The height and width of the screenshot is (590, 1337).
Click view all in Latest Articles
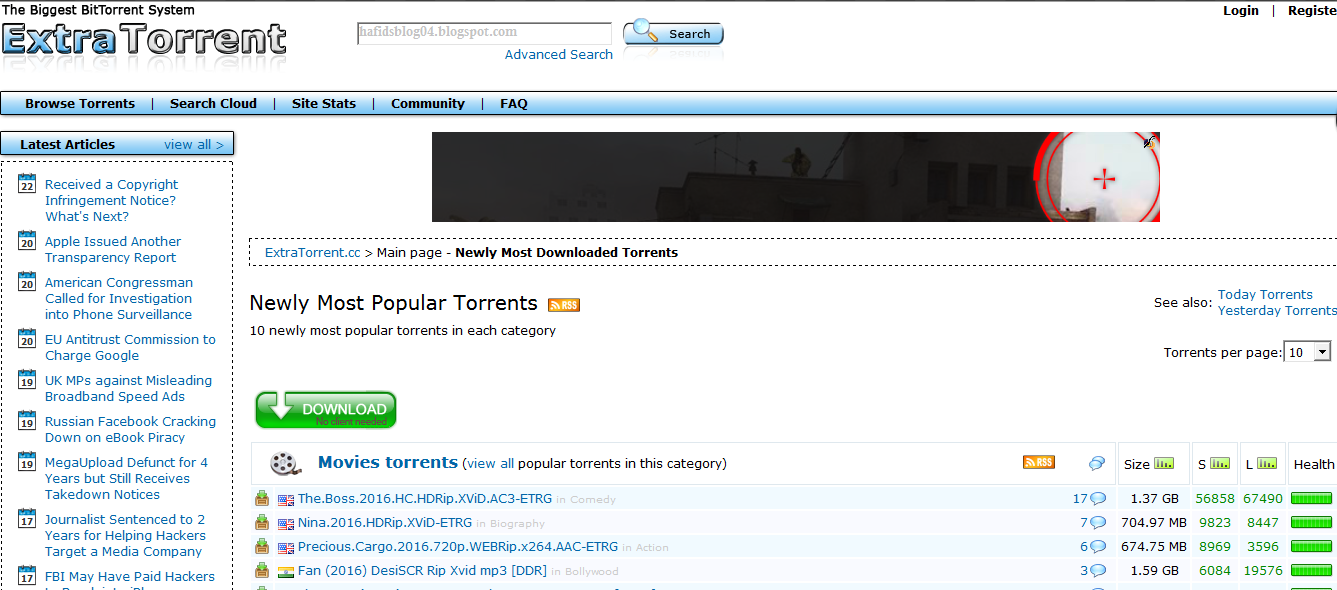[194, 144]
